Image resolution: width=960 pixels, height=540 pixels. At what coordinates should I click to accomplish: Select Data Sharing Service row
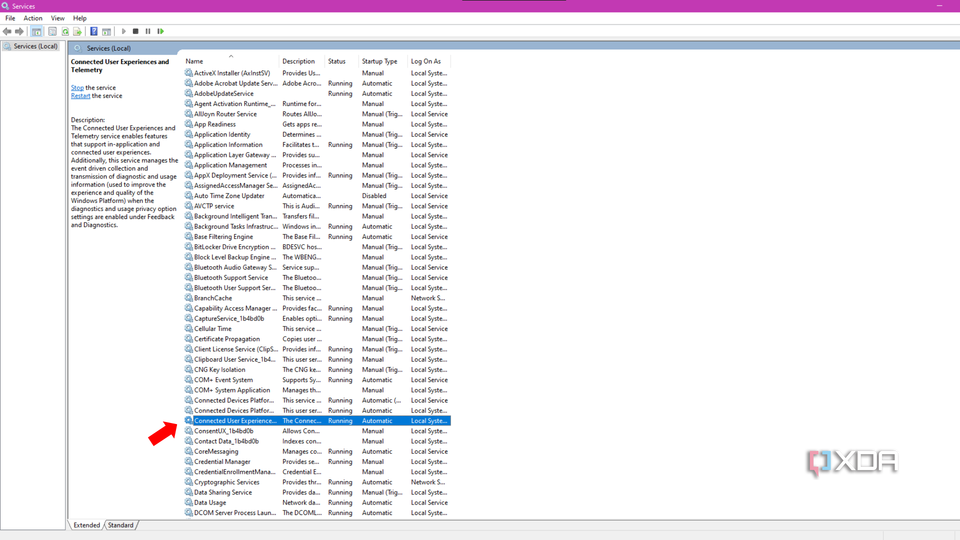coord(317,492)
